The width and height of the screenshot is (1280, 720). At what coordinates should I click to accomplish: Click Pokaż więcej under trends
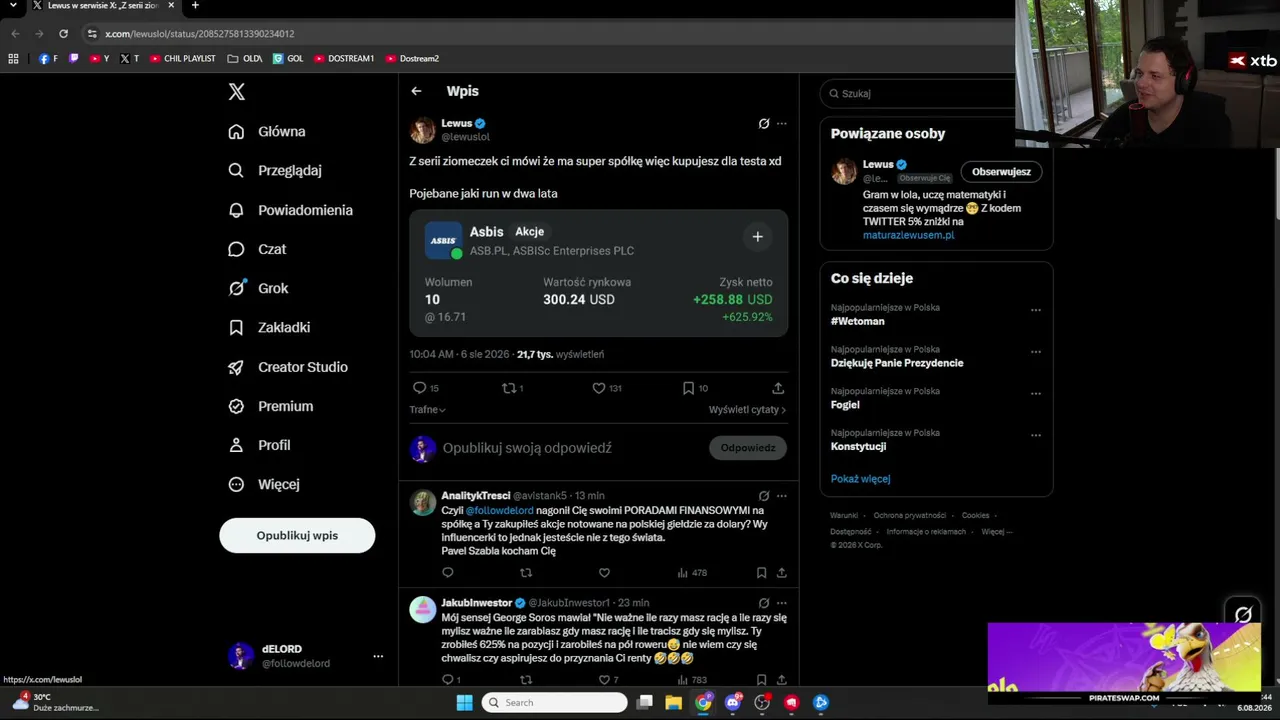pyautogui.click(x=860, y=479)
